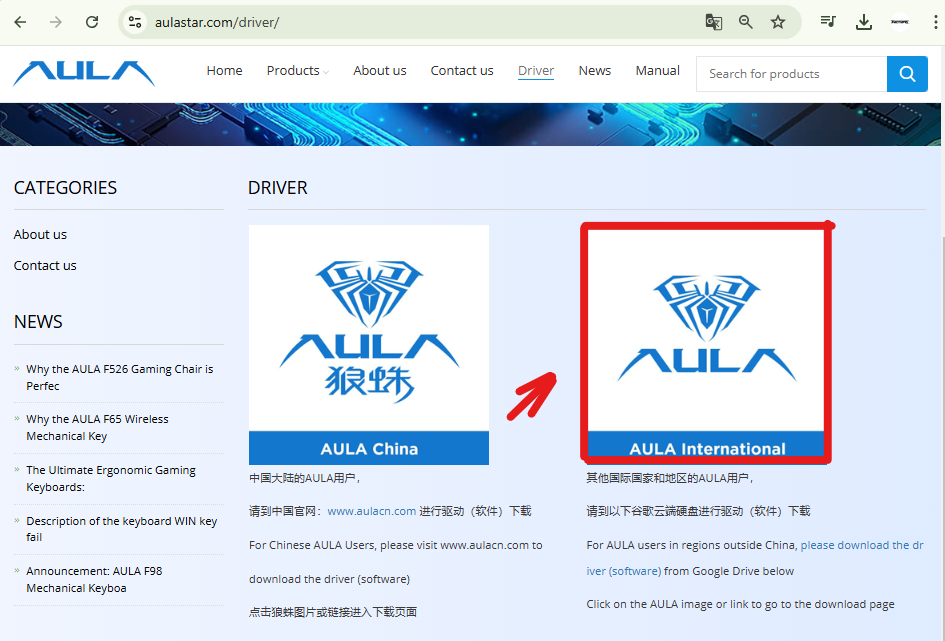Open the media control icon in toolbar
Image resolution: width=945 pixels, height=641 pixels.
tap(828, 22)
